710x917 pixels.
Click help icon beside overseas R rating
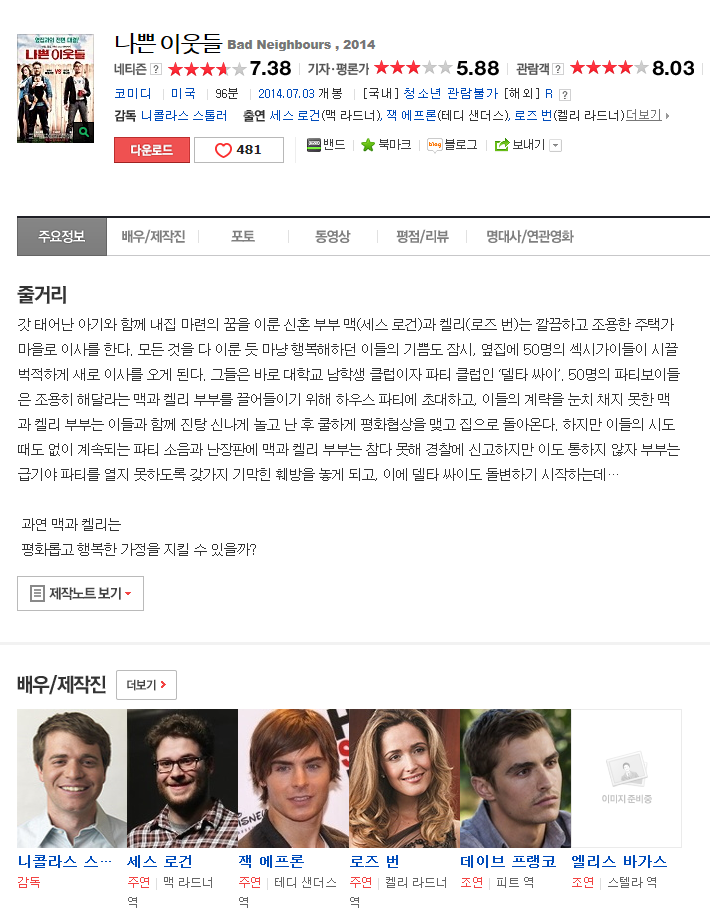(x=564, y=94)
